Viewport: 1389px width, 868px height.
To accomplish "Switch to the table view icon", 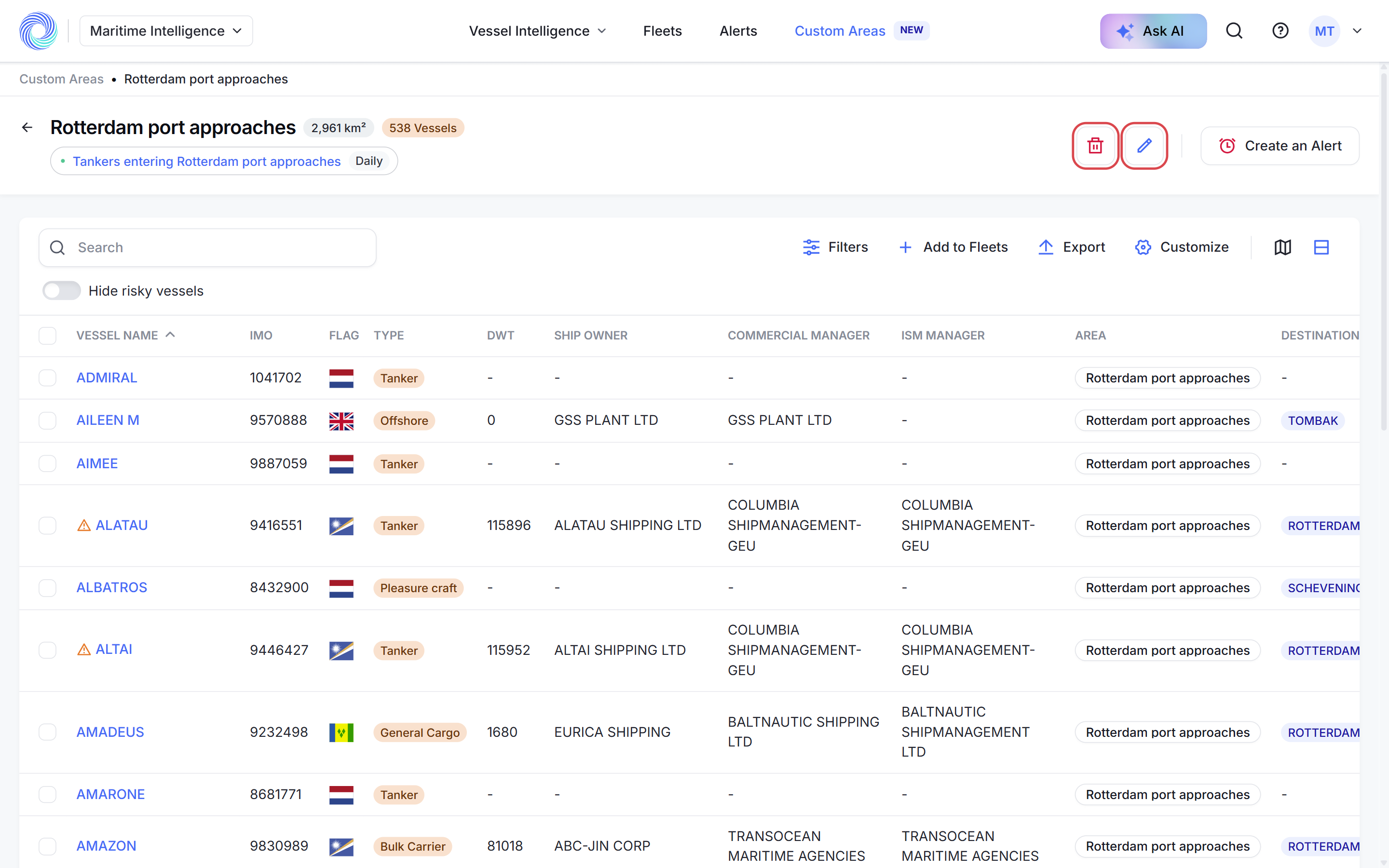I will tap(1321, 247).
